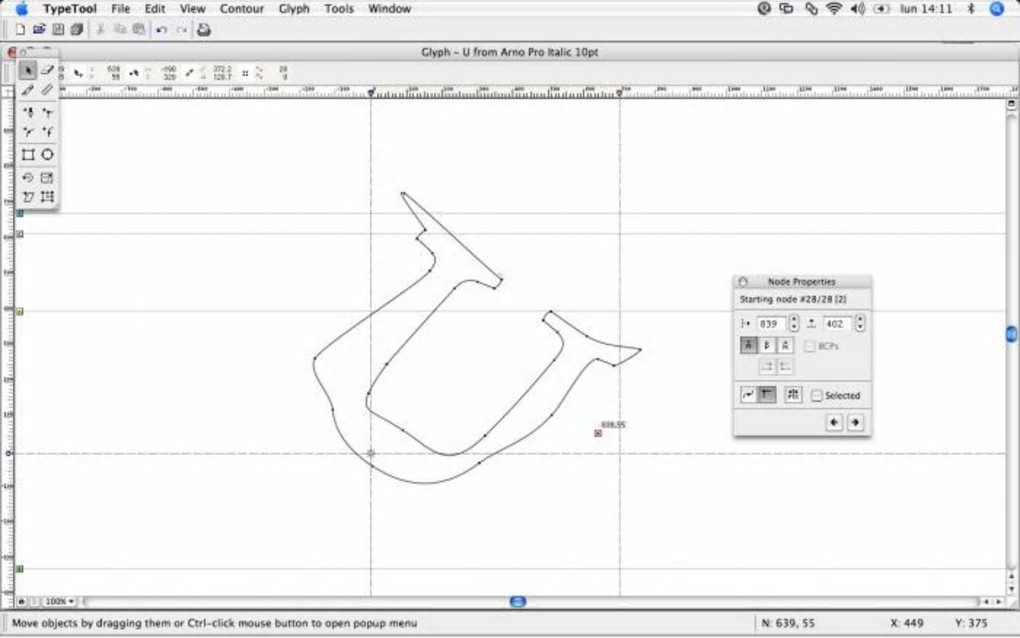Switch node to smooth curve connection
The image size is (1020, 638).
coord(749,394)
